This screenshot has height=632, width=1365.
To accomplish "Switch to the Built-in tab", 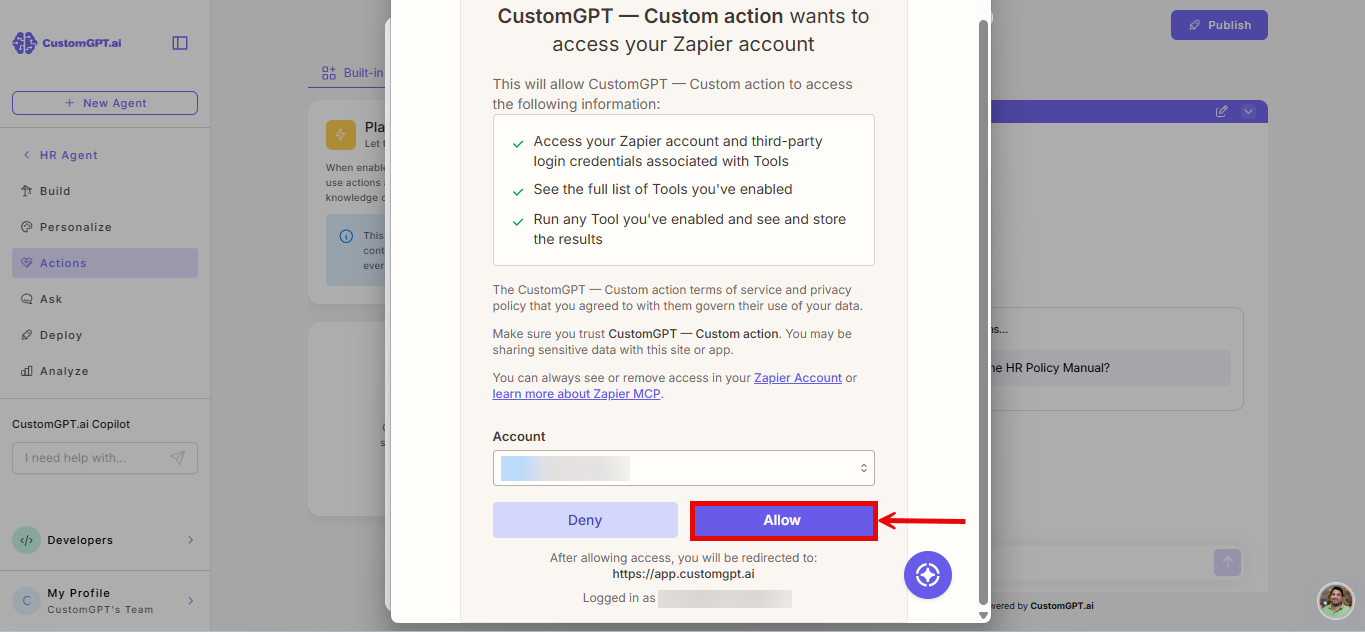I will [x=350, y=73].
